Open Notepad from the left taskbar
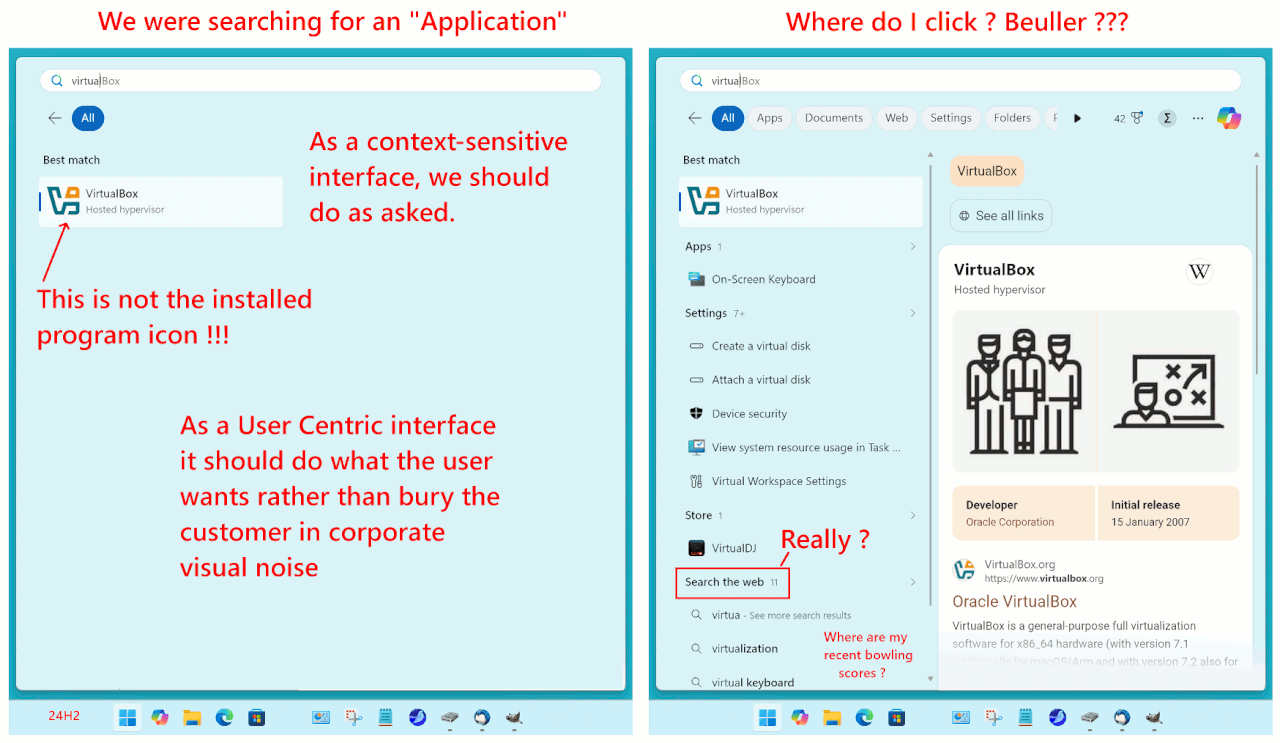Screen dimensions: 1280x743 point(385,717)
